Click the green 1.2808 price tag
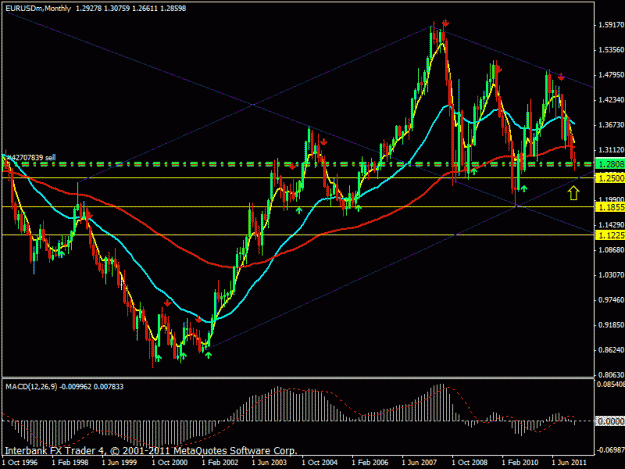The width and height of the screenshot is (625, 469). pyautogui.click(x=609, y=164)
